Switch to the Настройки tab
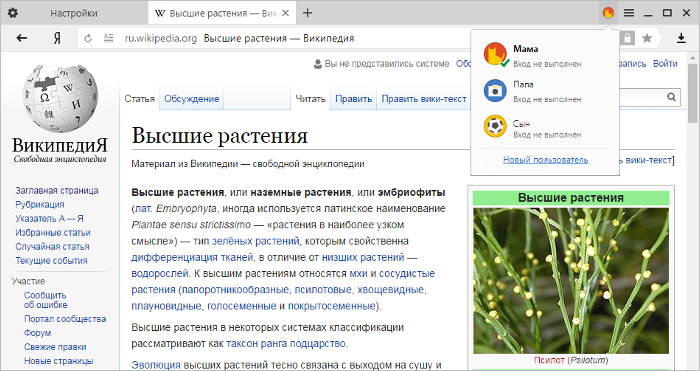Image resolution: width=700 pixels, height=371 pixels. coord(74,13)
